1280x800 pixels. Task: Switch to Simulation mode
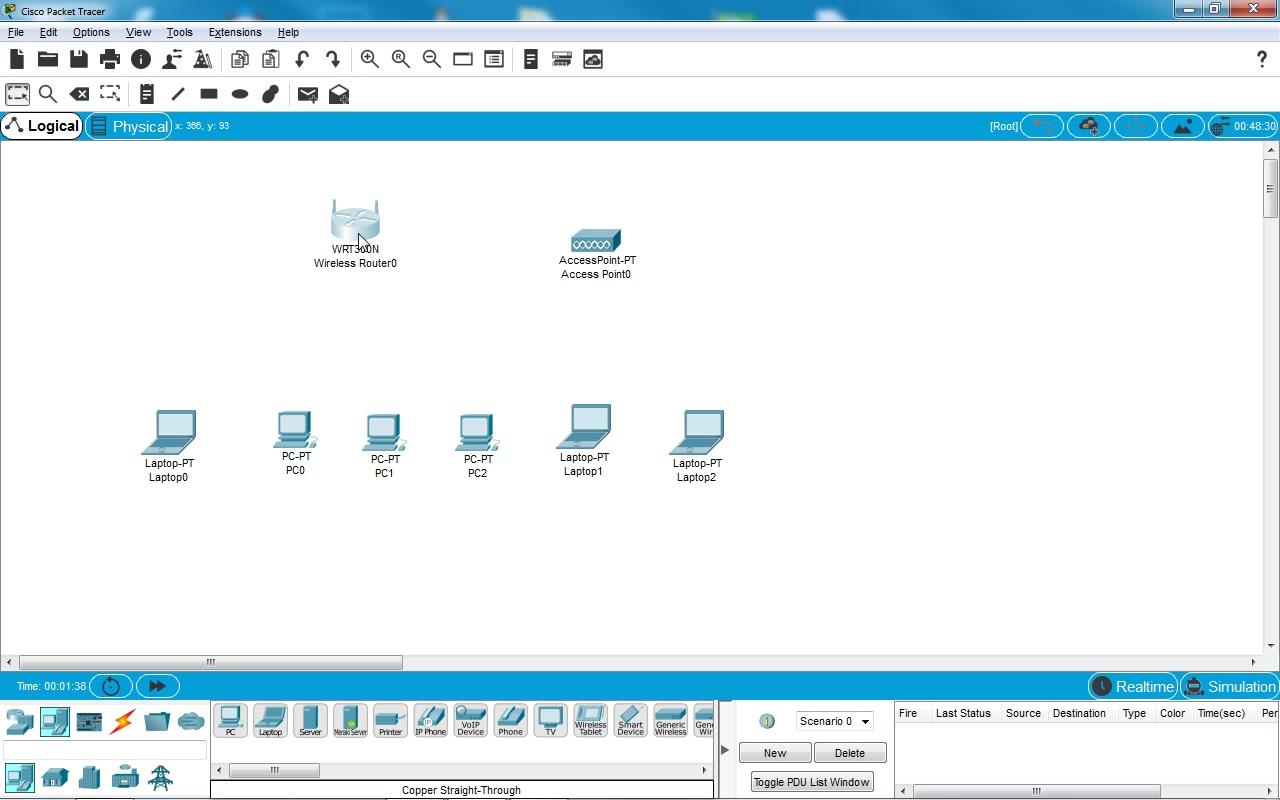(x=1229, y=686)
